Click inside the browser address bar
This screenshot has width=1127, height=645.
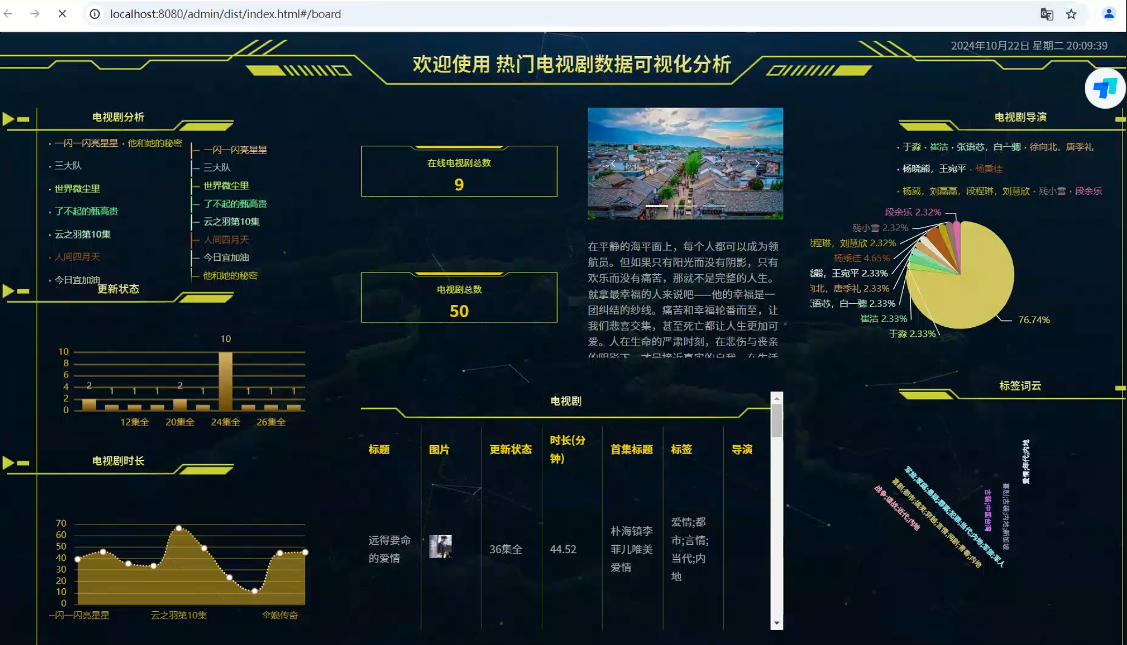coord(300,16)
